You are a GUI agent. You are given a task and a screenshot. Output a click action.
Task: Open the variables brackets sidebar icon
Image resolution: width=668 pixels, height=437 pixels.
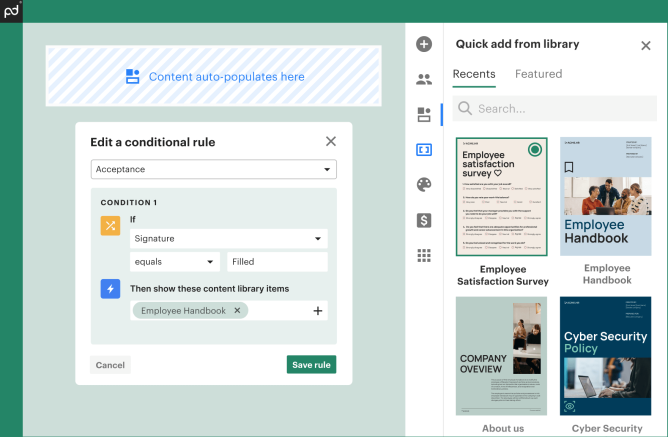tap(424, 150)
